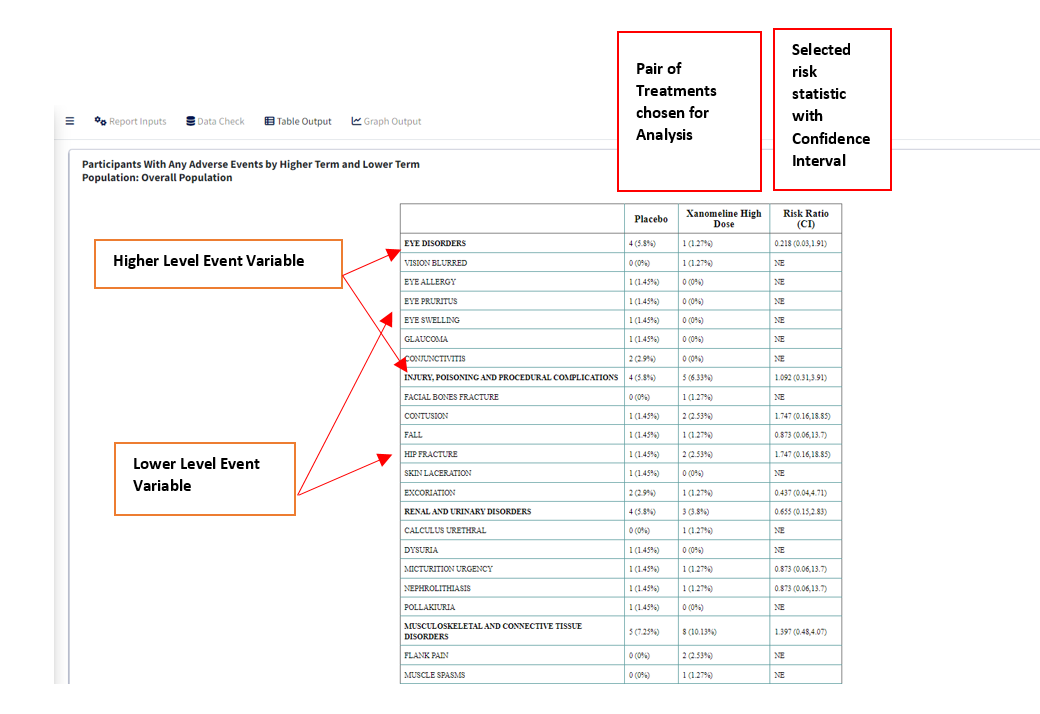The height and width of the screenshot is (714, 1040).
Task: Click the EYE ALLERGY row label
Action: pos(430,282)
